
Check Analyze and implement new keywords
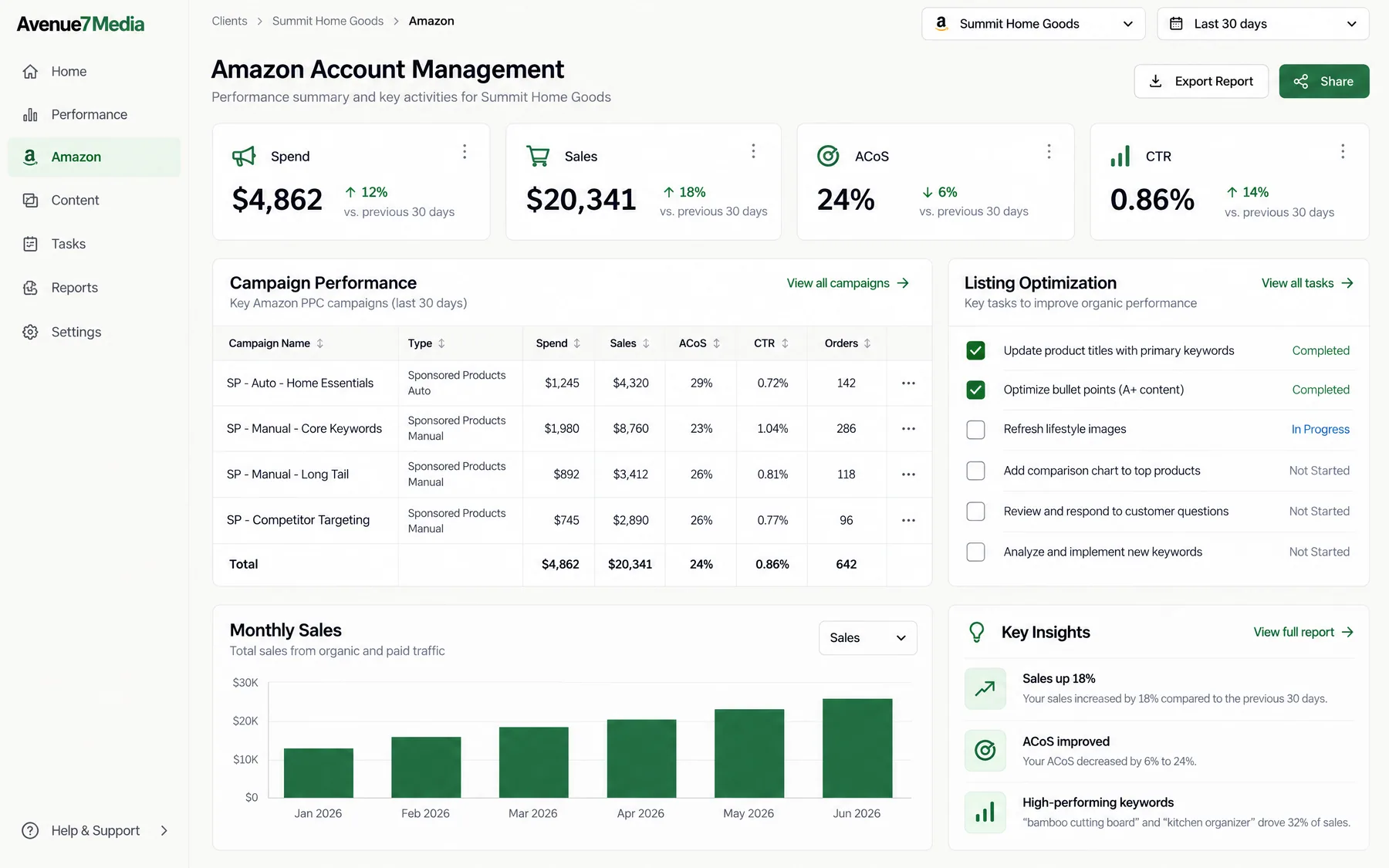(975, 552)
